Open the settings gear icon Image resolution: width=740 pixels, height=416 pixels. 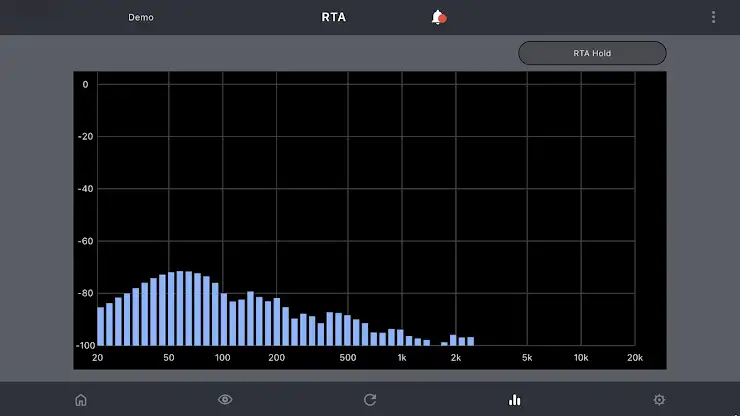659,400
